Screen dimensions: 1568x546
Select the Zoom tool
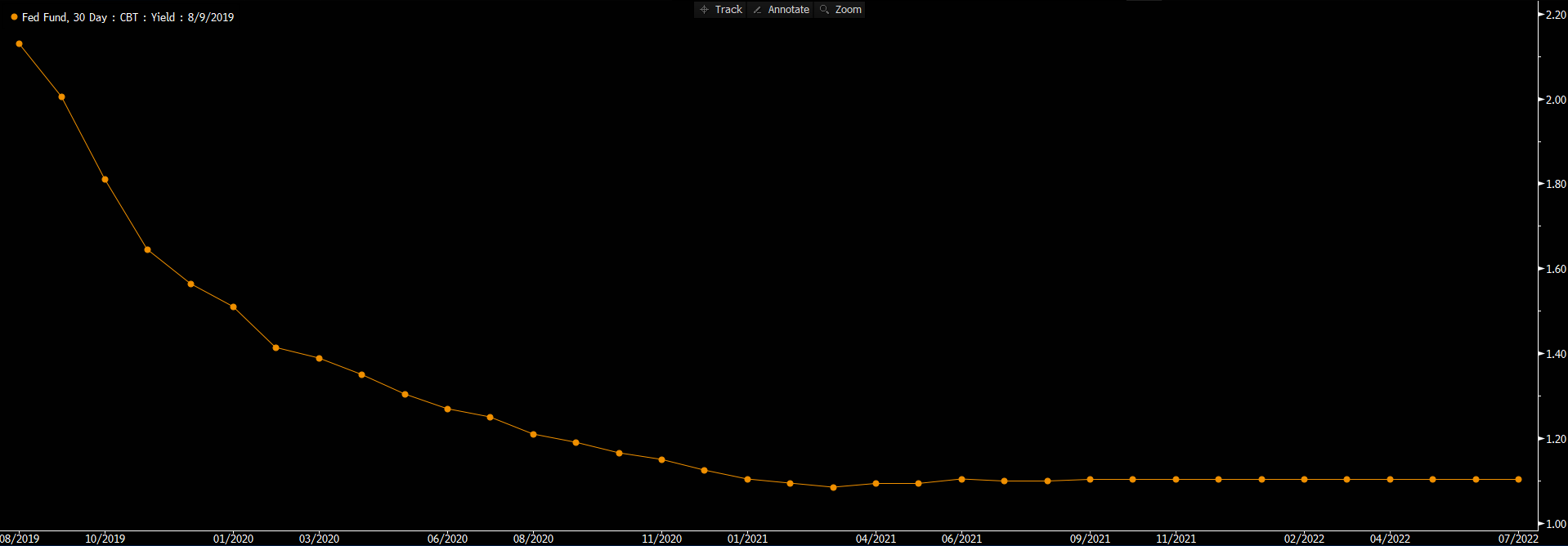tap(840, 10)
